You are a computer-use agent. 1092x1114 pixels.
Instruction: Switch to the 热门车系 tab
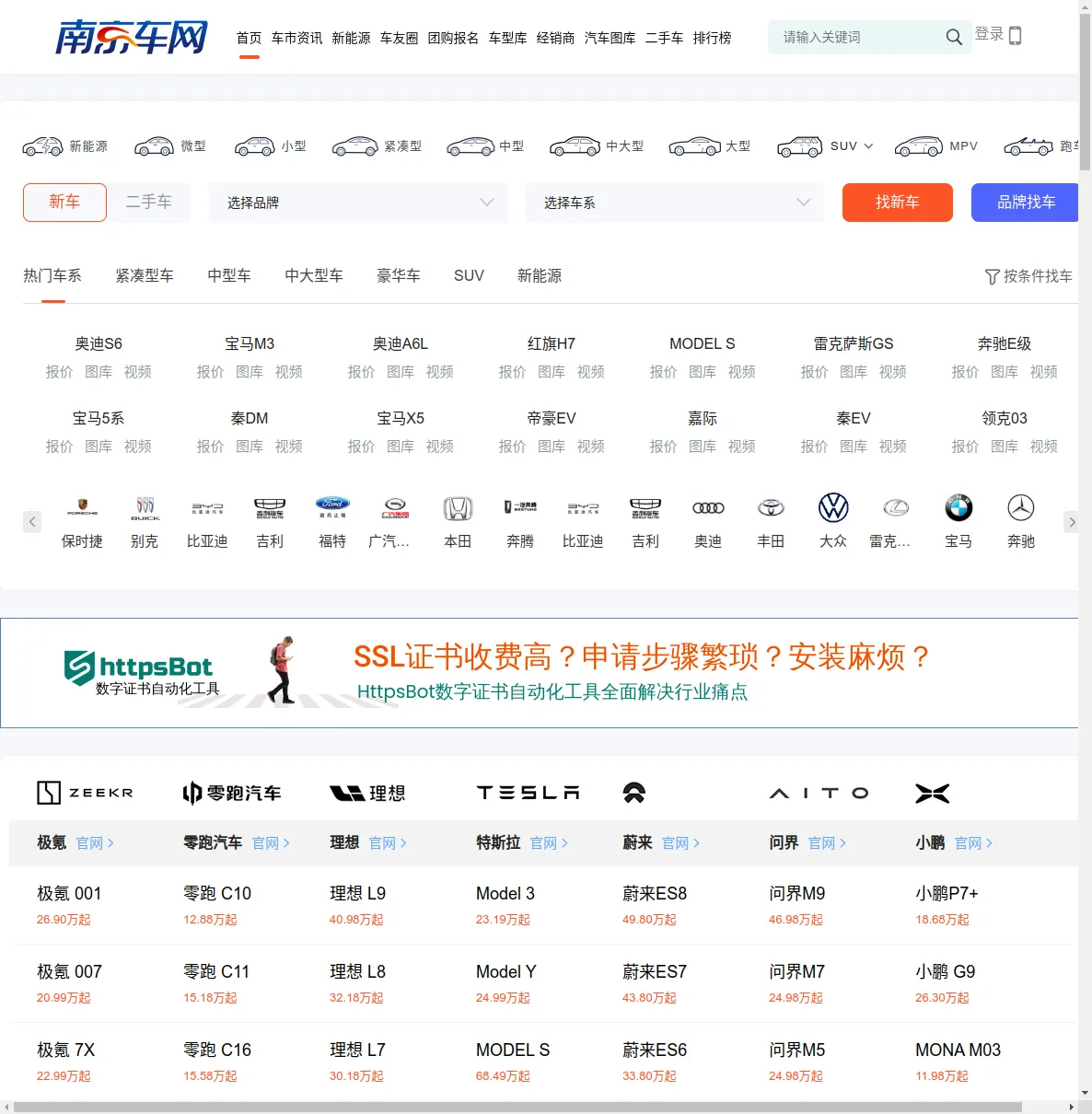click(52, 276)
